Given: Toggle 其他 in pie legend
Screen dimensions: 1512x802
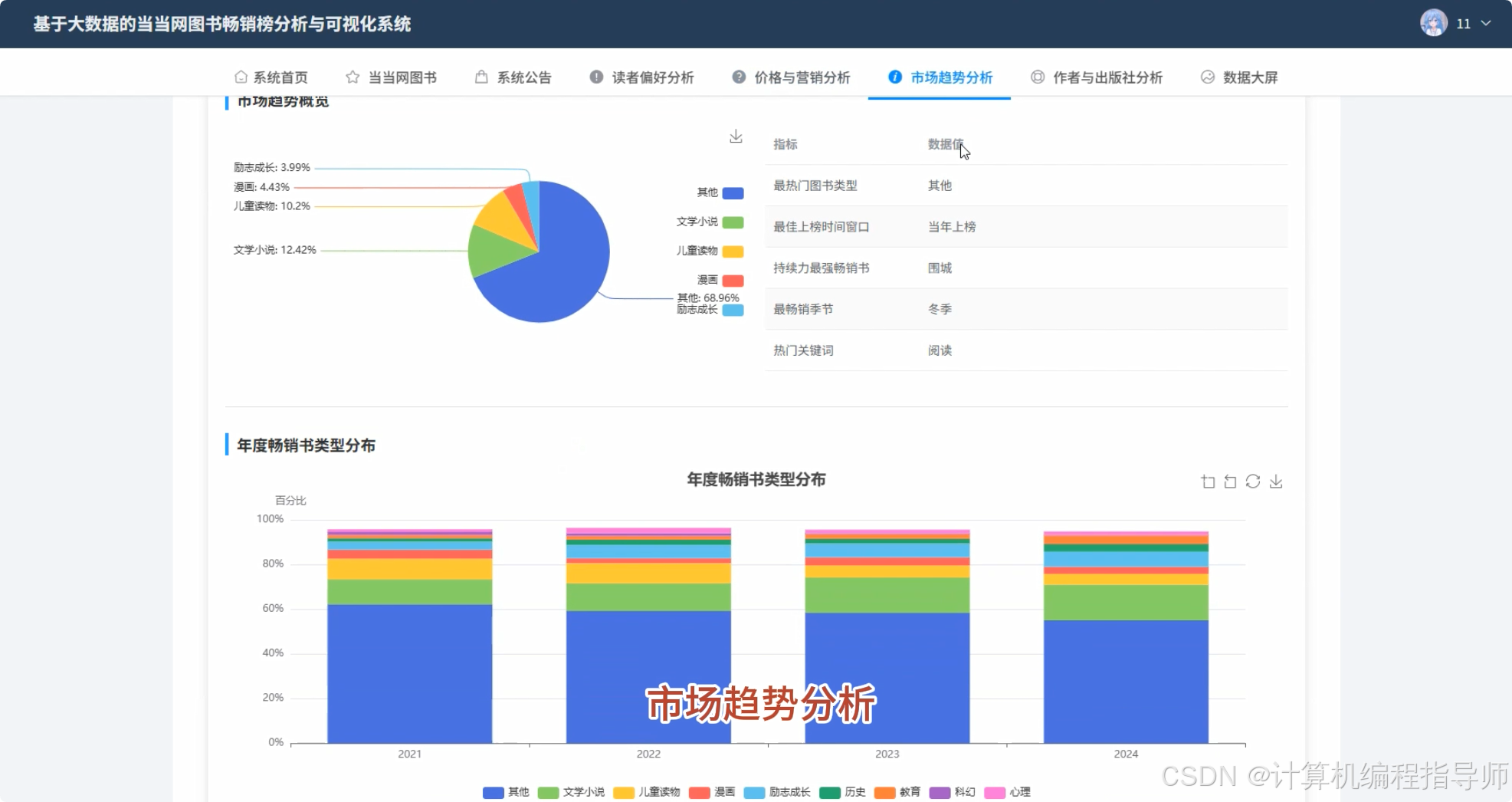Looking at the screenshot, I should pyautogui.click(x=720, y=192).
